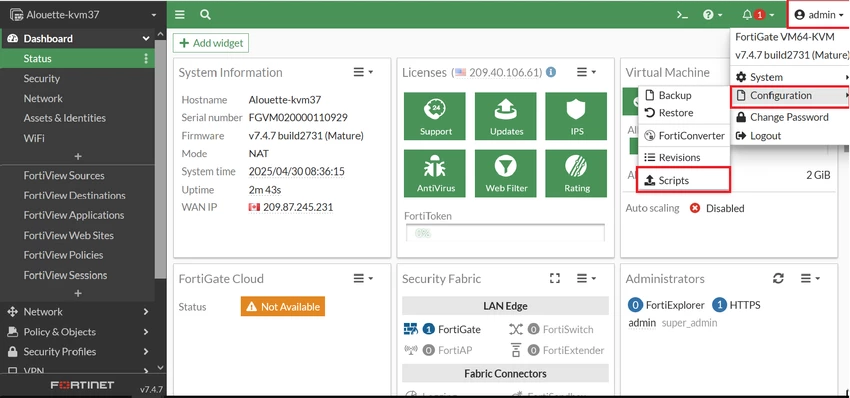Click the Fortinet logo
This screenshot has width=850, height=398.
[x=82, y=385]
